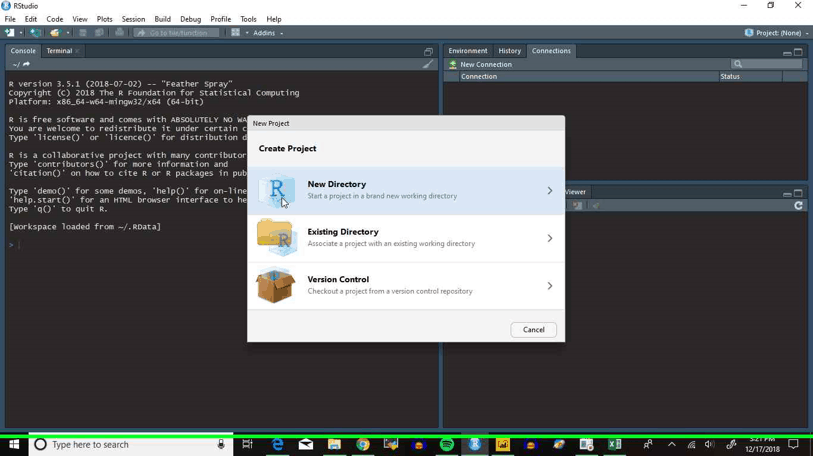Viewport: 815px width, 456px height.
Task: Click the chevron beside New Directory
Action: pyautogui.click(x=549, y=191)
